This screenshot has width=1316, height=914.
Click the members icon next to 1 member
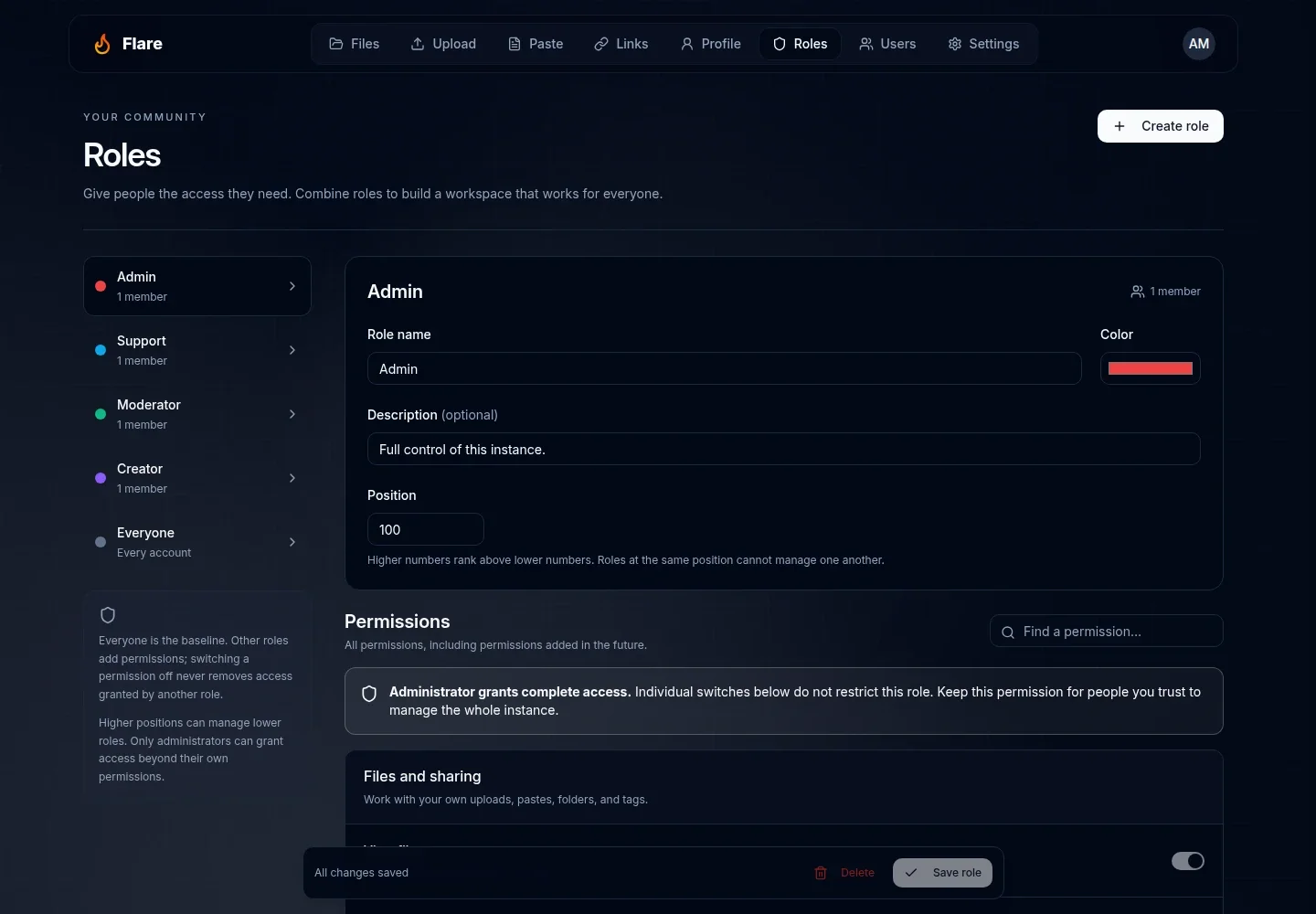coord(1138,292)
